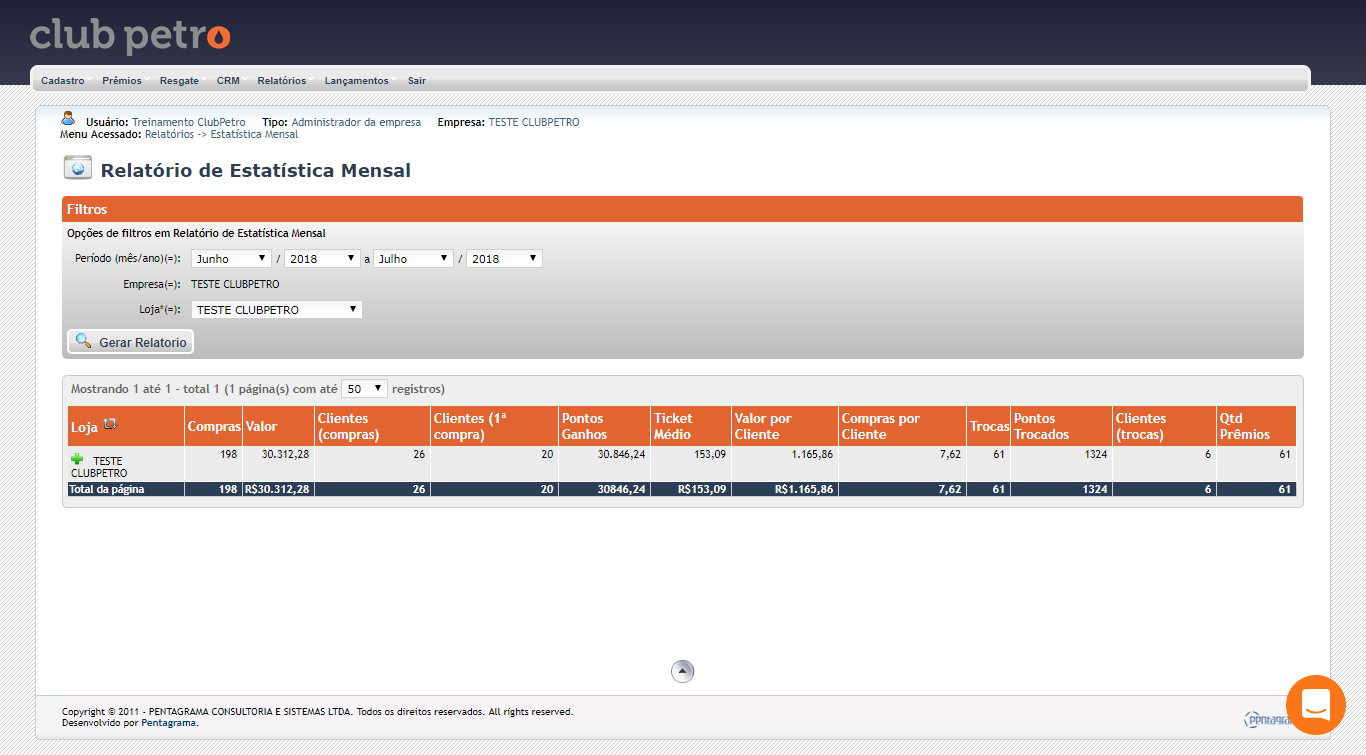Screen dimensions: 1366x755
Task: Click the Total da página row label
Action: [107, 489]
